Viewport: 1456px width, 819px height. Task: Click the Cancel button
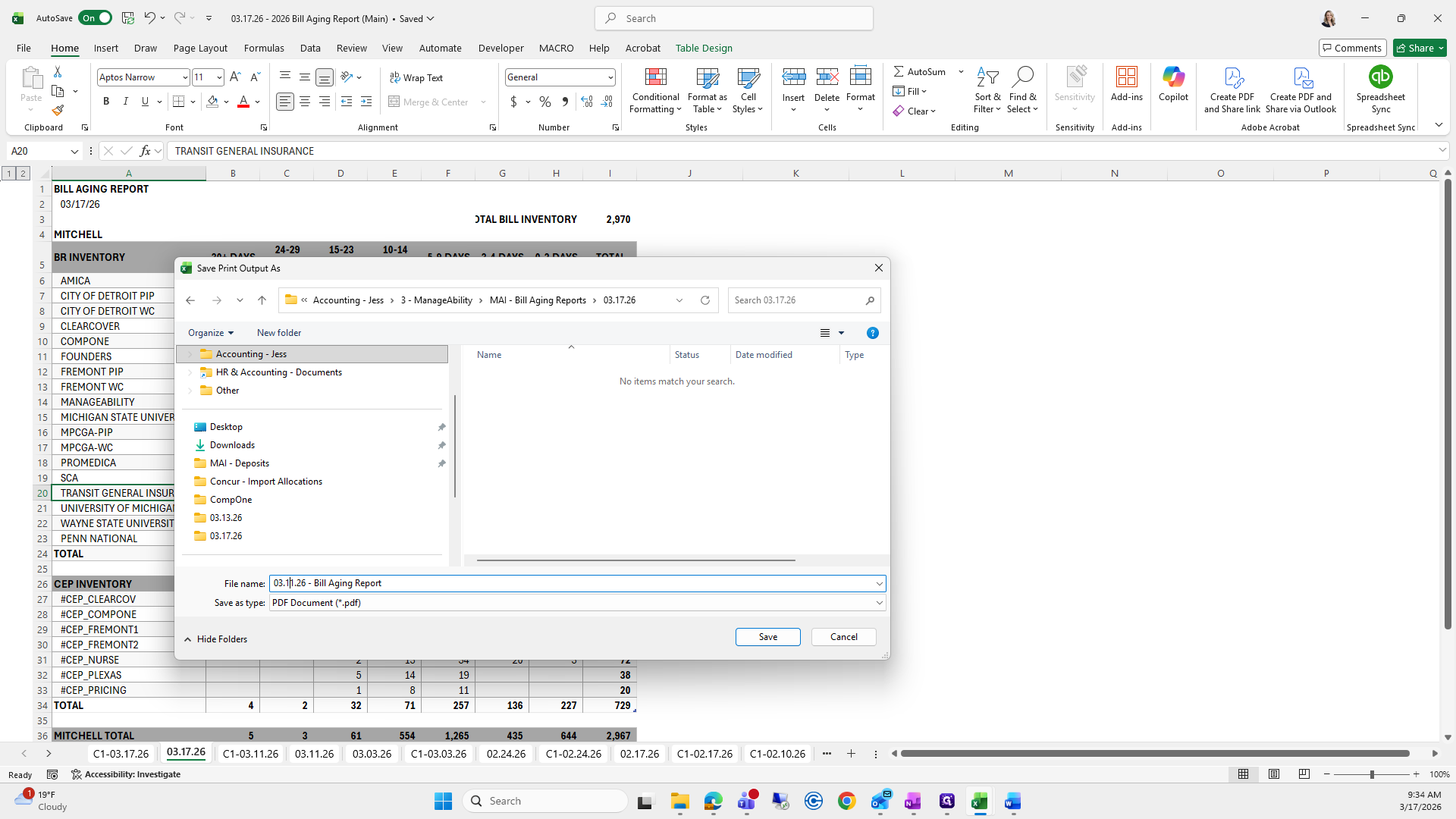(843, 637)
